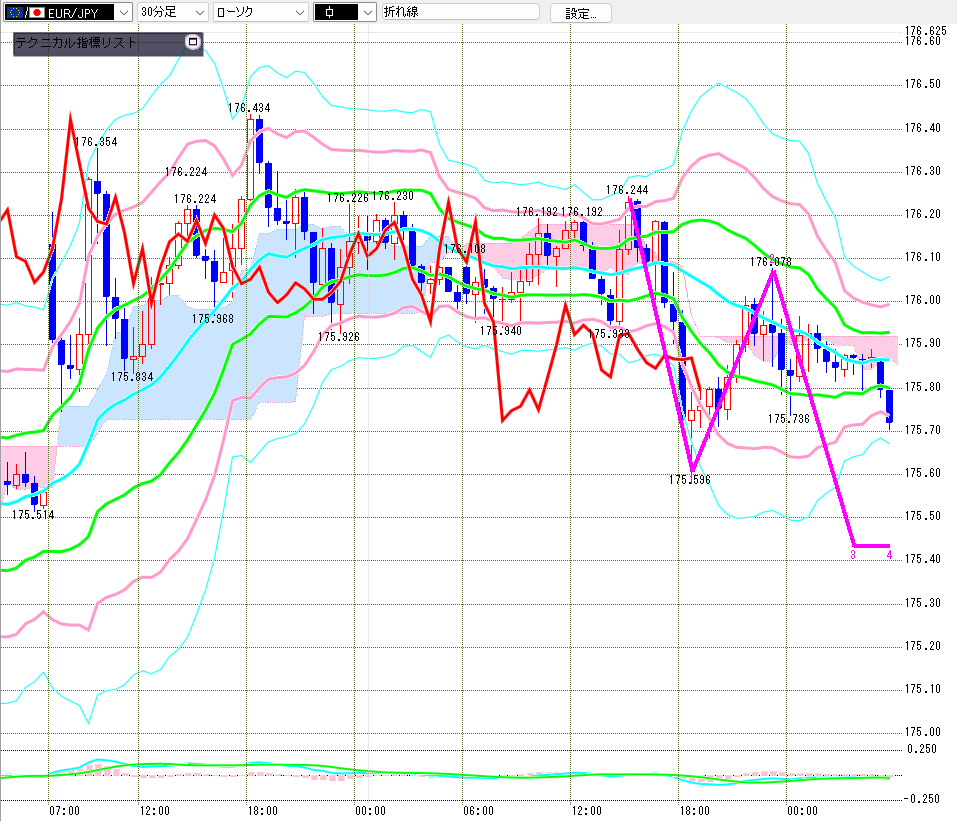Select the -0.250 indicator scale value
Screen dimensions: 957x821
click(x=921, y=798)
